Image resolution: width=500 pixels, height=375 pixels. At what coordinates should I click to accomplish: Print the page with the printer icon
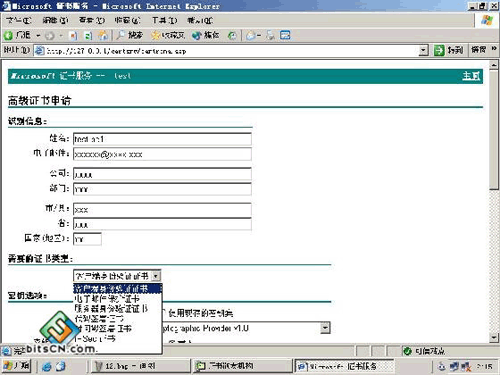[270, 35]
